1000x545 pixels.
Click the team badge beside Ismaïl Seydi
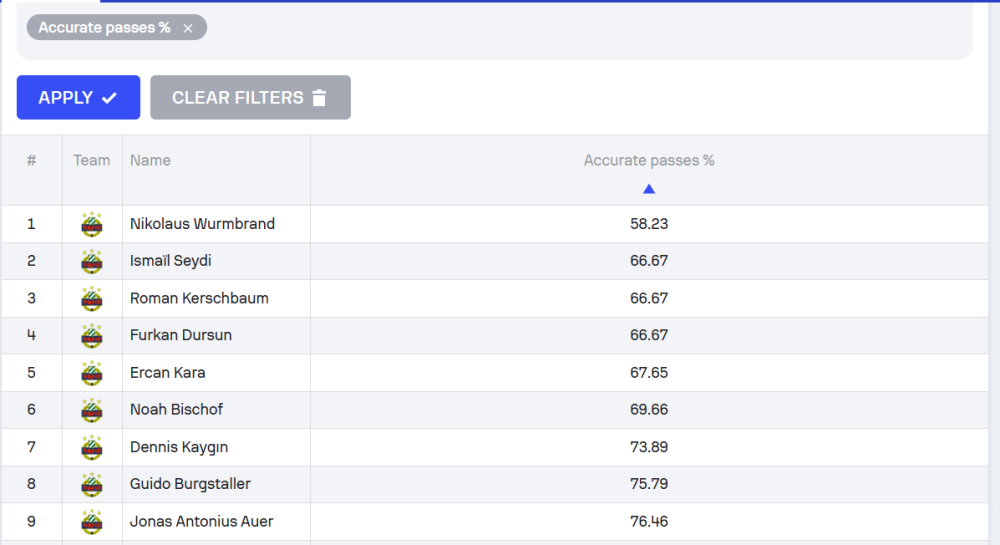[92, 261]
